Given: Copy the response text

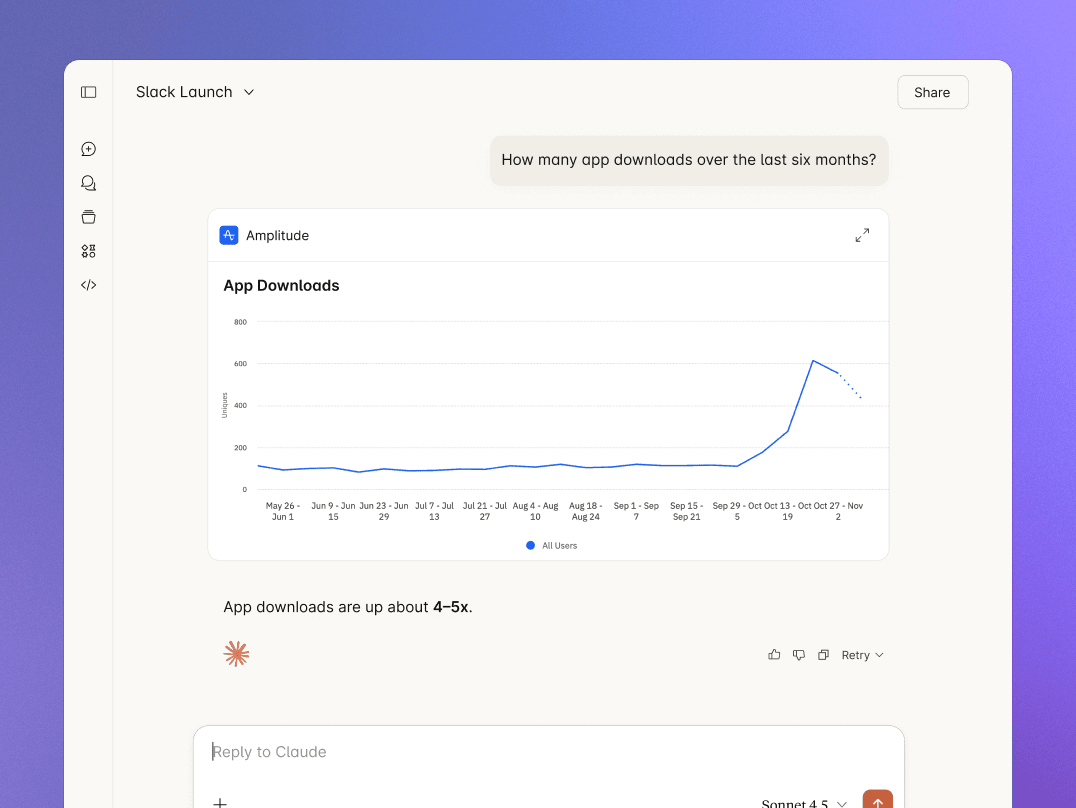Looking at the screenshot, I should pyautogui.click(x=823, y=655).
